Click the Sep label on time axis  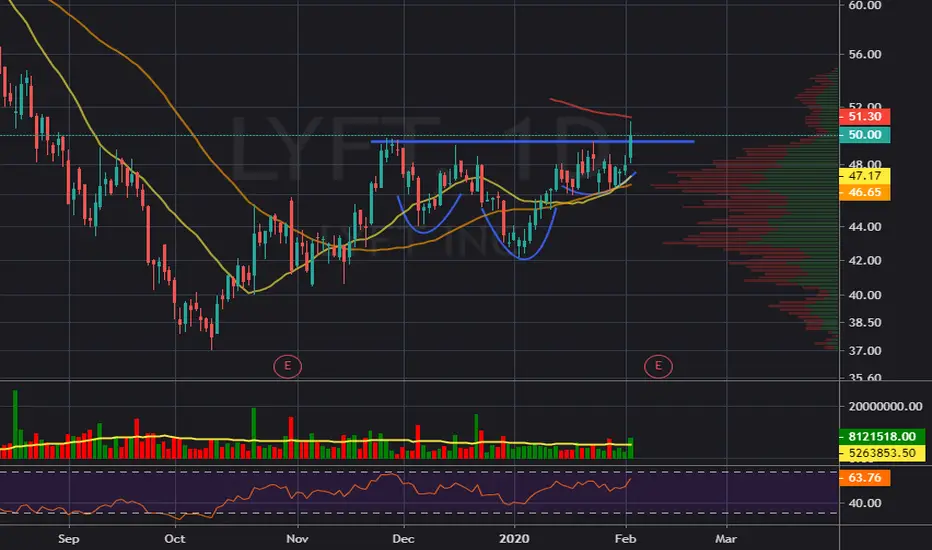pos(68,539)
